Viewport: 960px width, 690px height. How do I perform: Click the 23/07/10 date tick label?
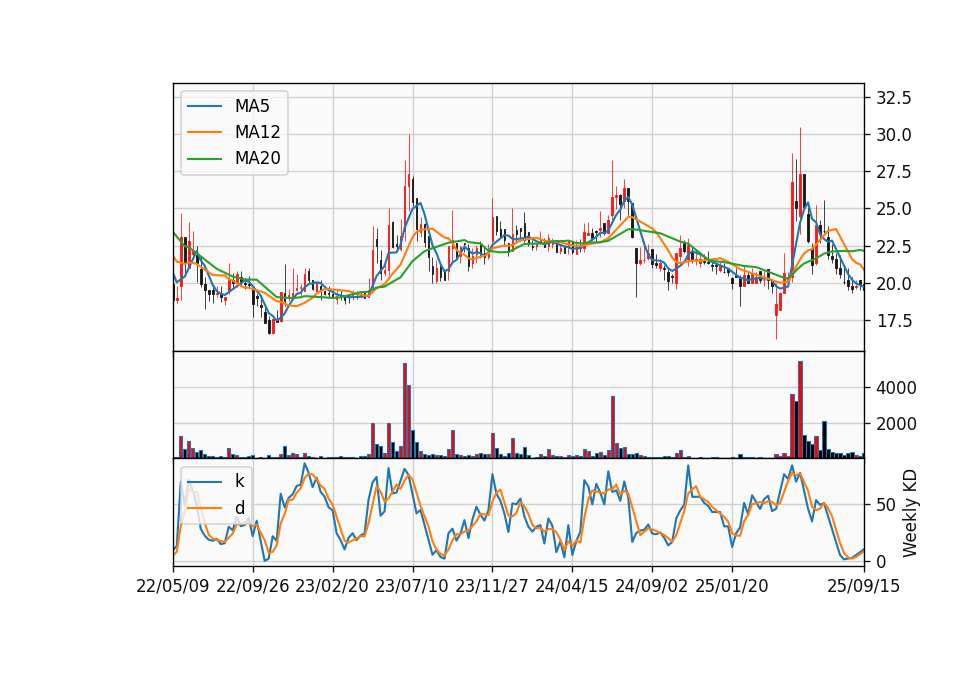pos(412,586)
